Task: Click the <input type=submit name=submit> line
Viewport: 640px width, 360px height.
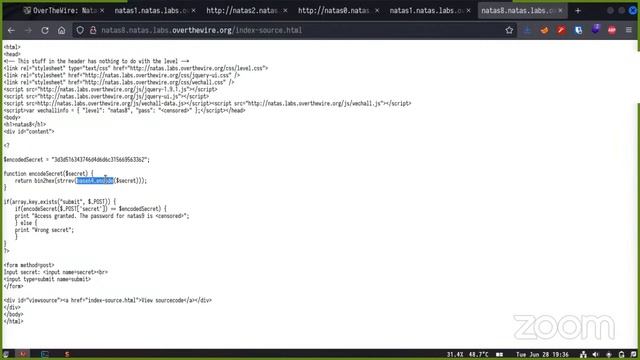Action: coord(47,279)
